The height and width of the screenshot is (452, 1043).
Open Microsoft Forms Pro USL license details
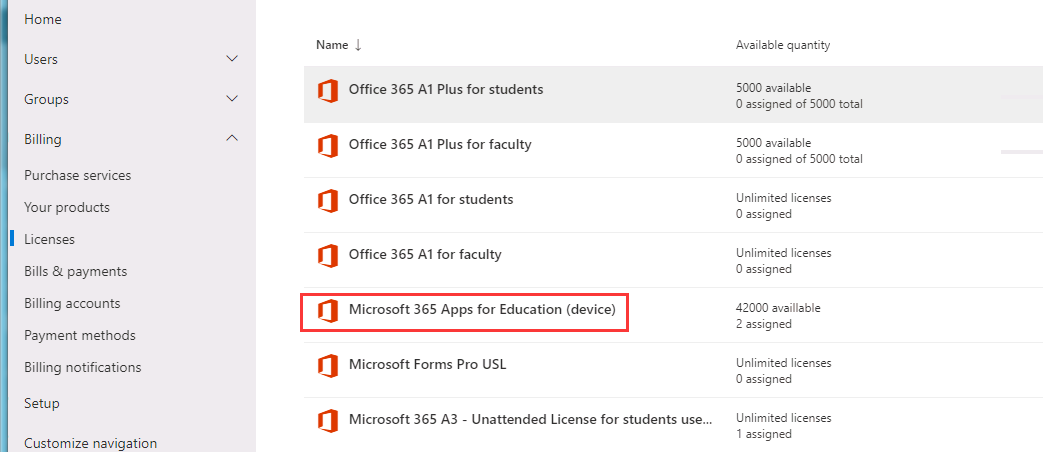[x=427, y=364]
